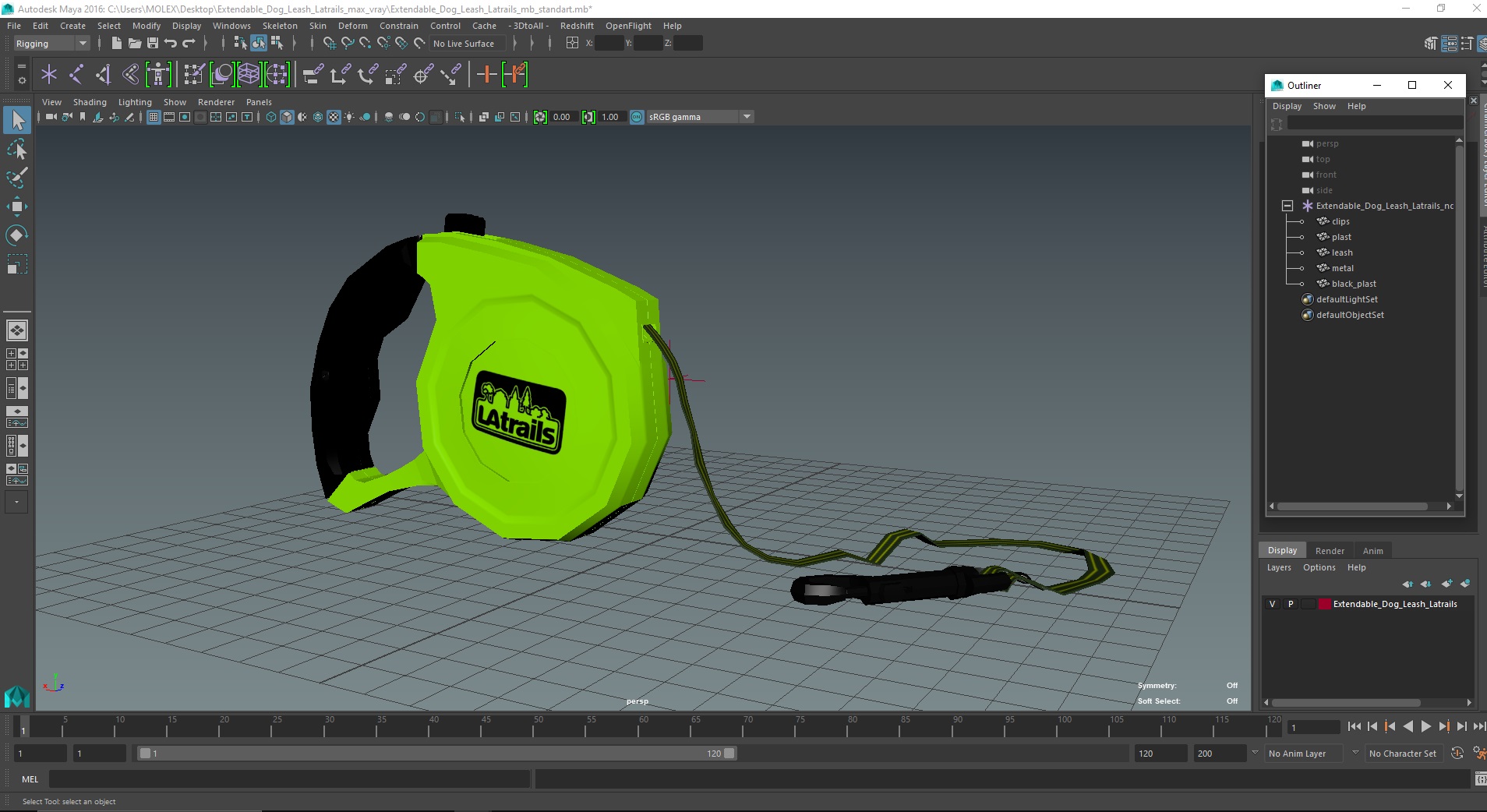
Task: Choose the Rotate tool in toolbox
Action: coord(17,235)
